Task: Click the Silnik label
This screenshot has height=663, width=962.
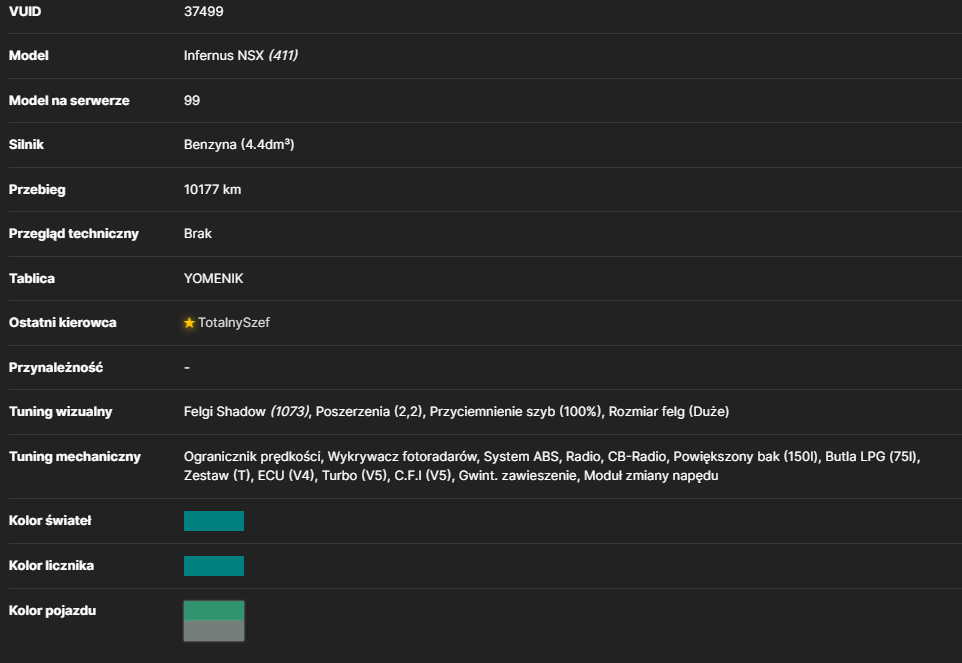Action: click(26, 145)
